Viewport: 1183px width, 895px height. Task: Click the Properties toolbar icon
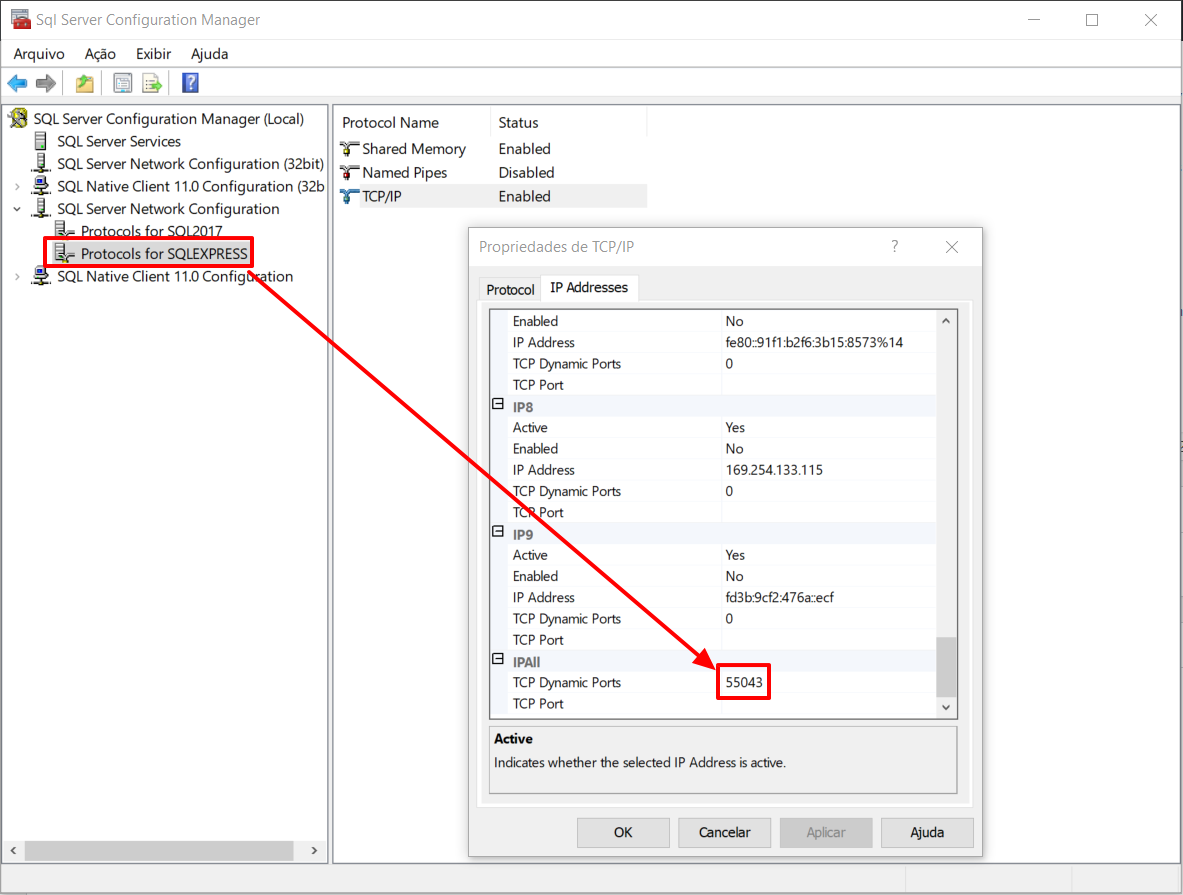click(x=122, y=83)
